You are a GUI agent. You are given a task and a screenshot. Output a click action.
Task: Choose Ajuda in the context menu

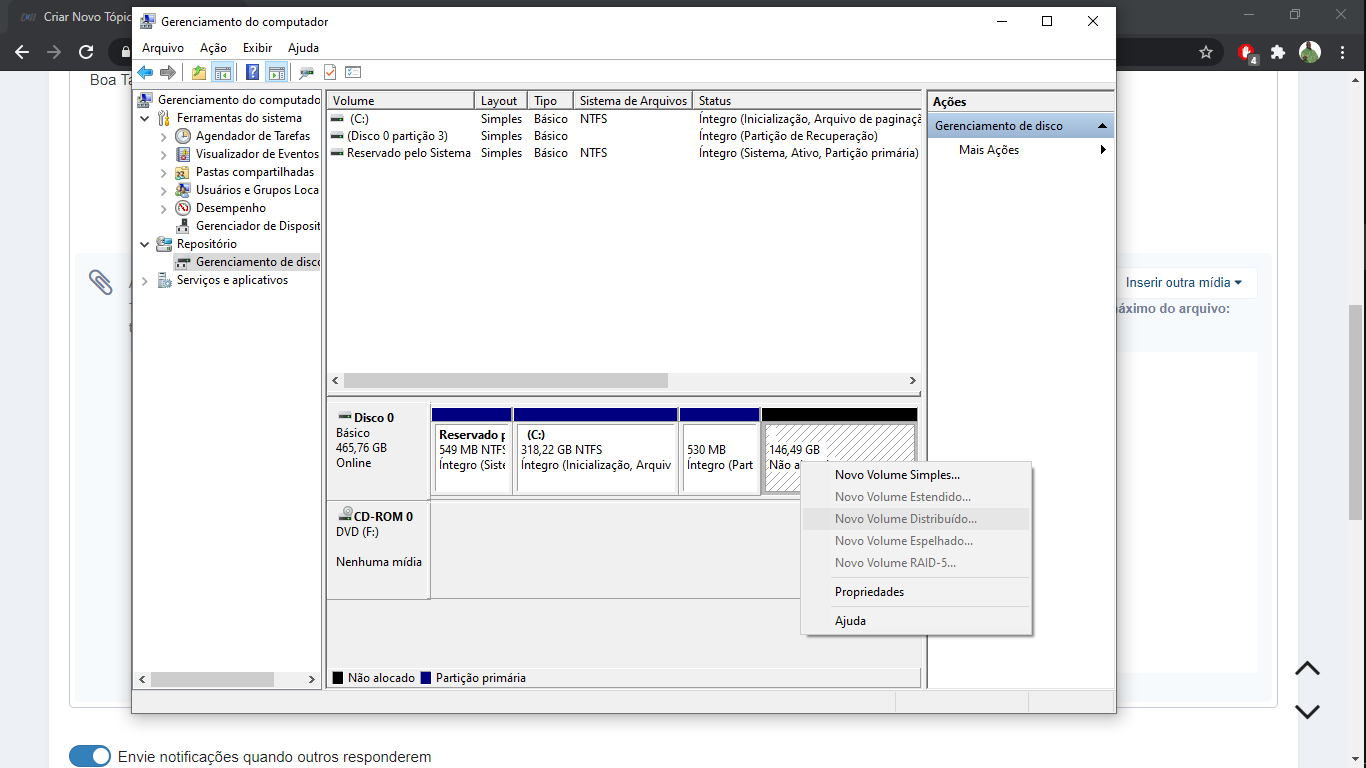916,621
